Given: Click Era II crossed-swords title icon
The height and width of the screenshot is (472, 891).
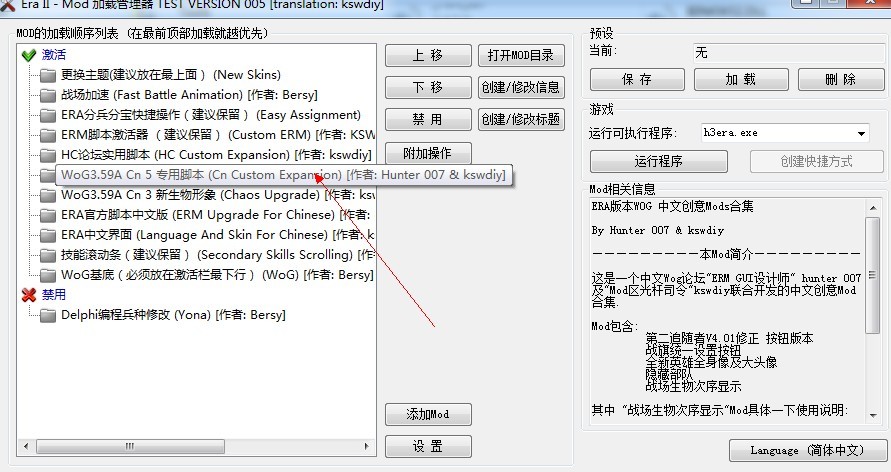Looking at the screenshot, I should [x=7, y=5].
